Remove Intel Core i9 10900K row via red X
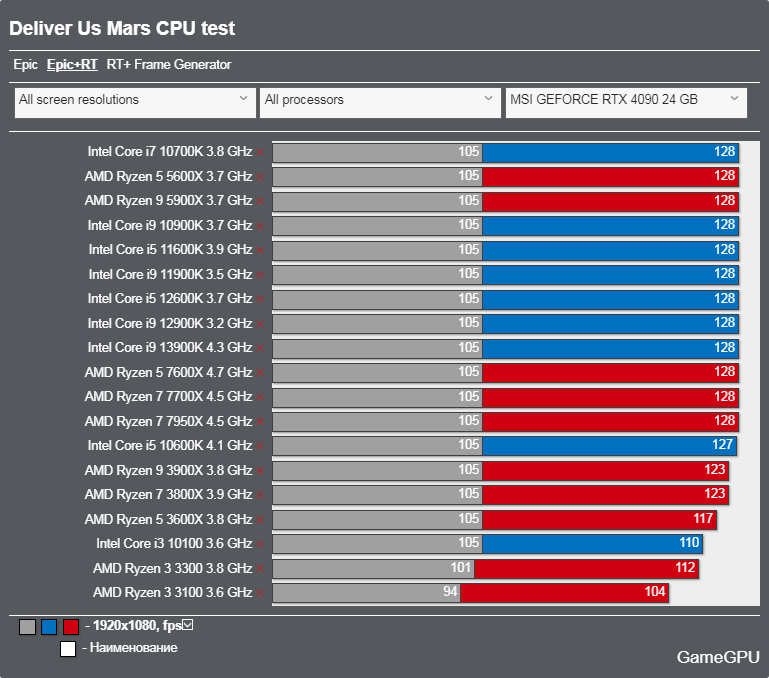Image resolution: width=769 pixels, height=678 pixels. (260, 226)
